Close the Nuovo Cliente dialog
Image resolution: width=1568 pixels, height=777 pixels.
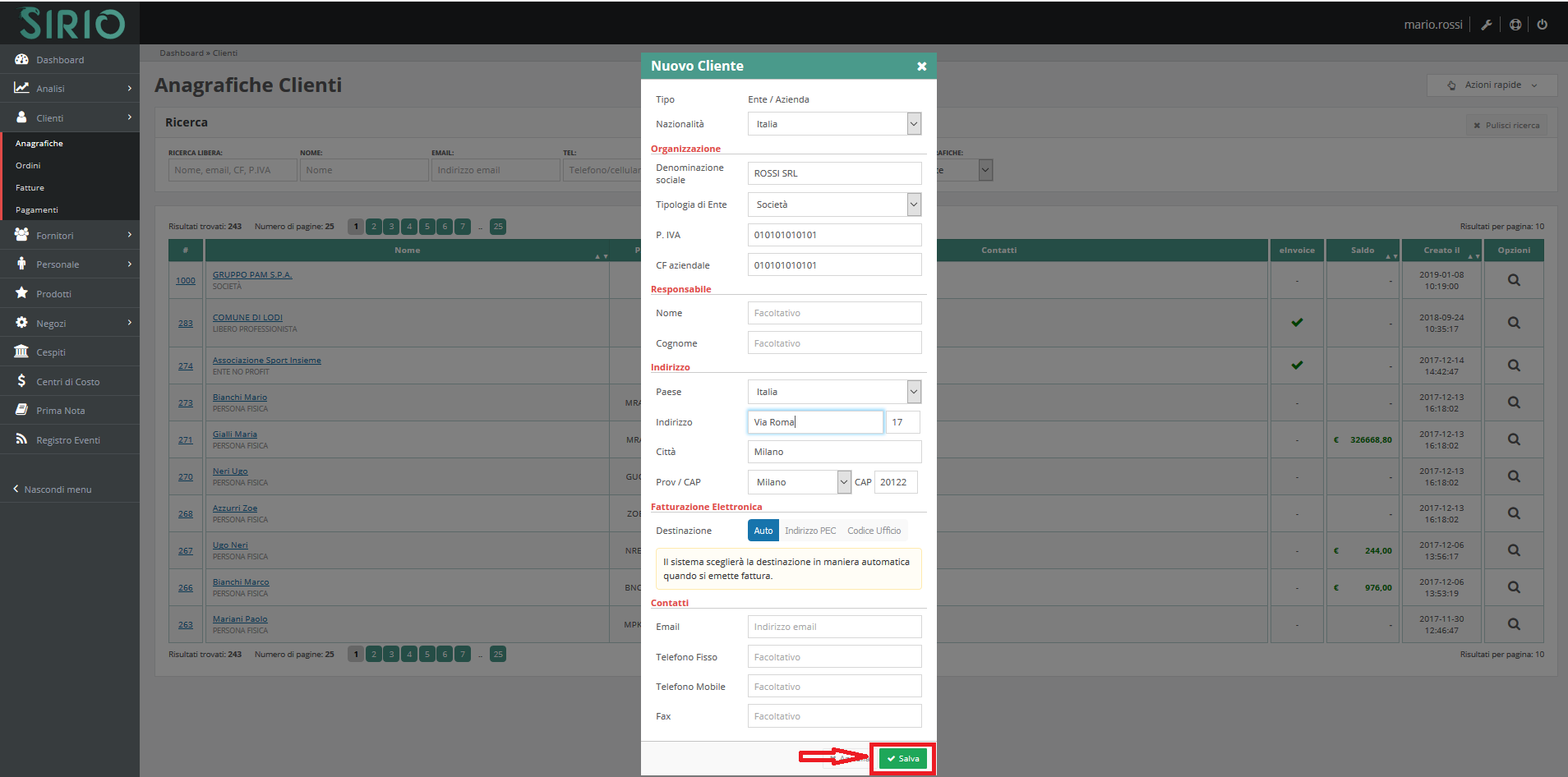tap(921, 67)
